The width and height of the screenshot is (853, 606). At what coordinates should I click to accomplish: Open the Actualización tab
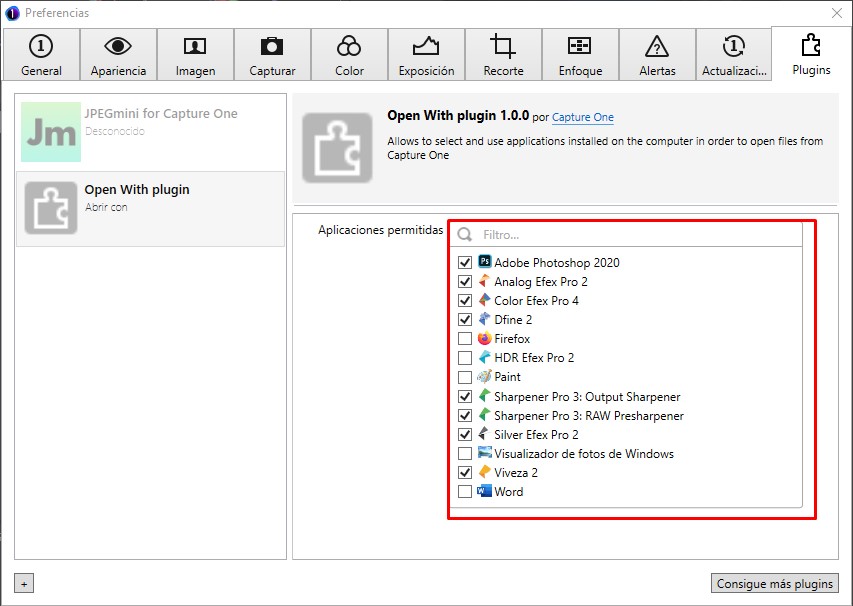[x=734, y=55]
